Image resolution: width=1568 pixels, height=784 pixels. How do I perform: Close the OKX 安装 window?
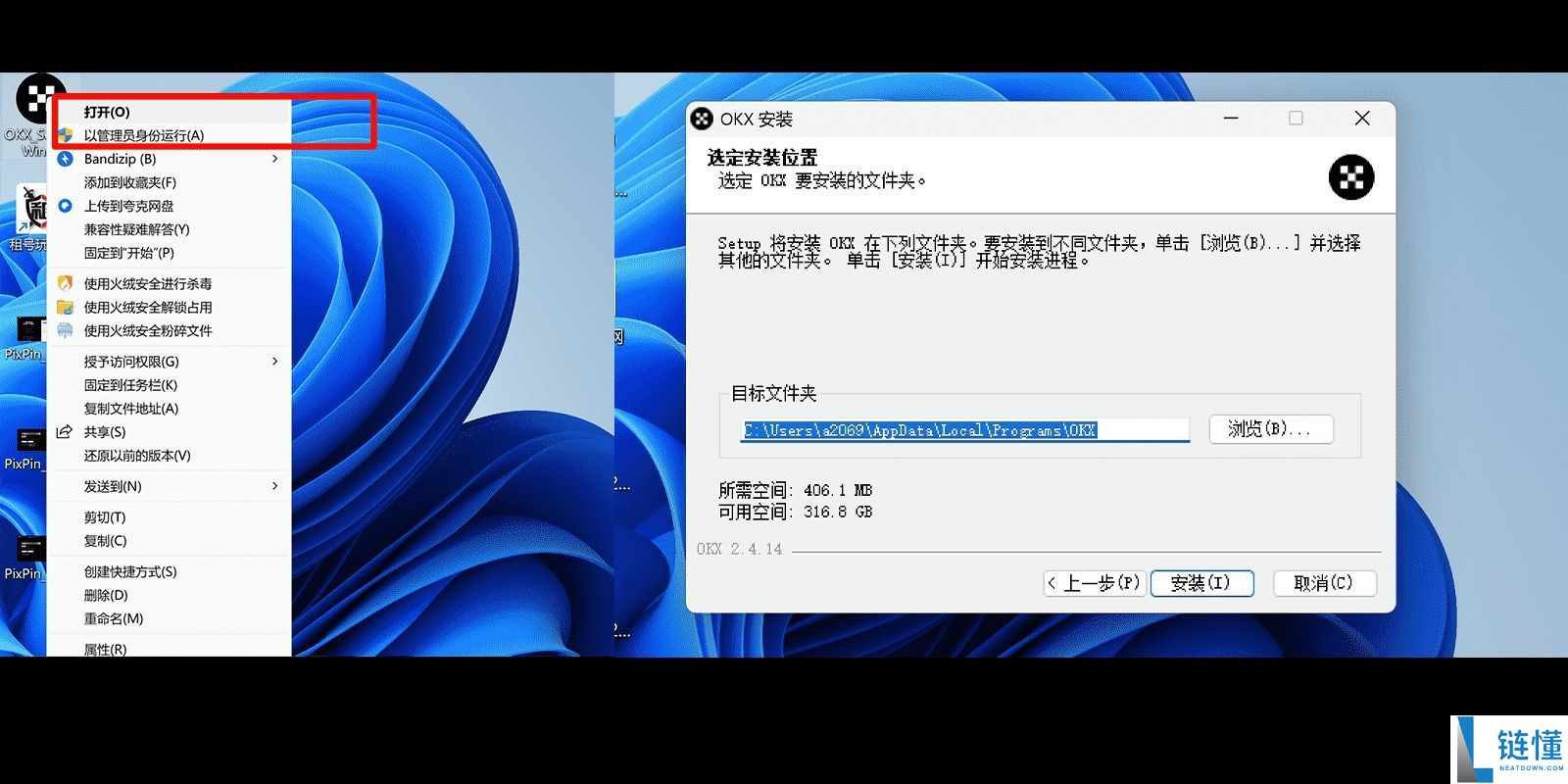tap(1362, 119)
